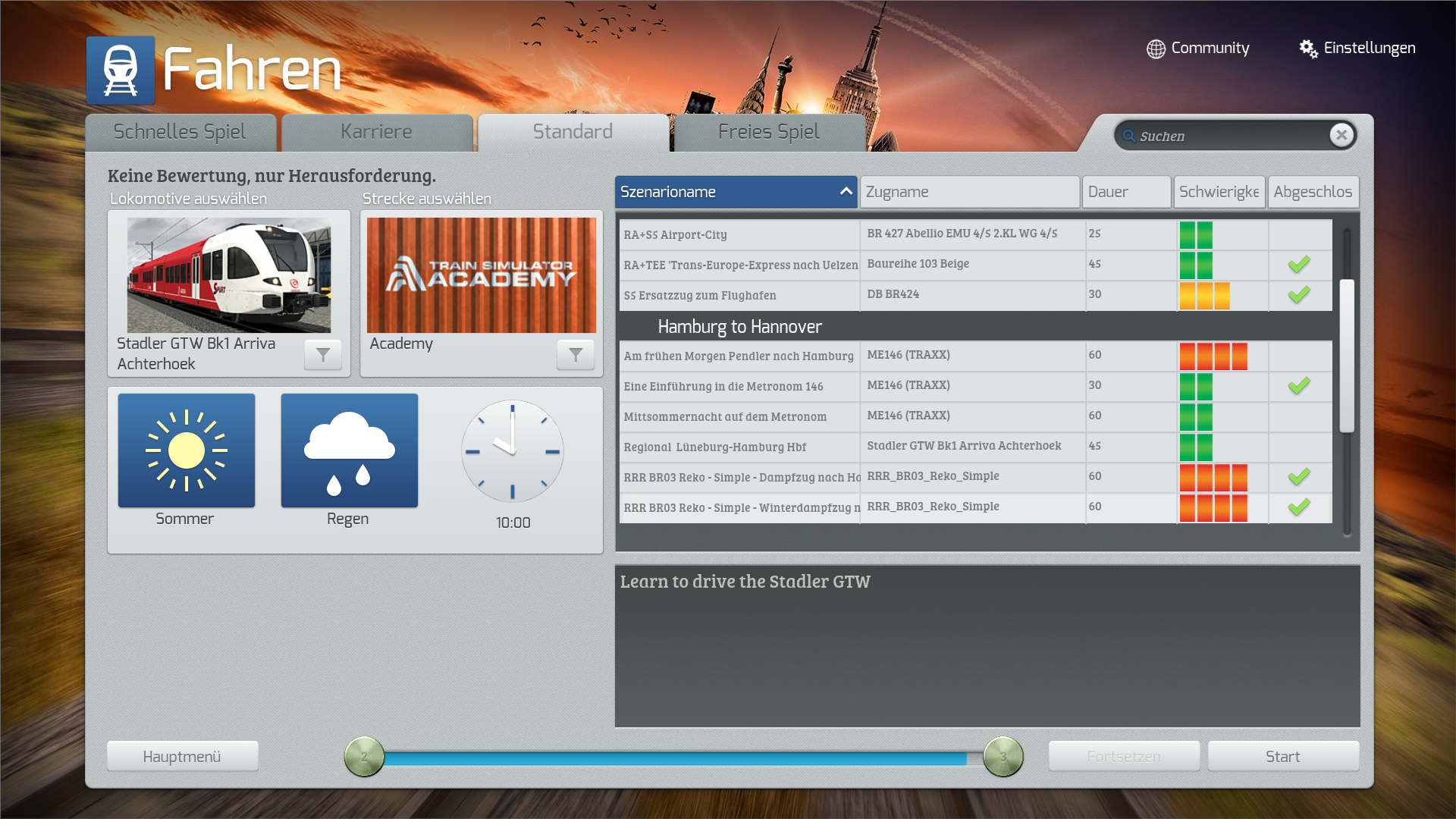Click checkmark for S5 Ersatzzug zum Flughafen
1456x819 pixels.
1299,295
